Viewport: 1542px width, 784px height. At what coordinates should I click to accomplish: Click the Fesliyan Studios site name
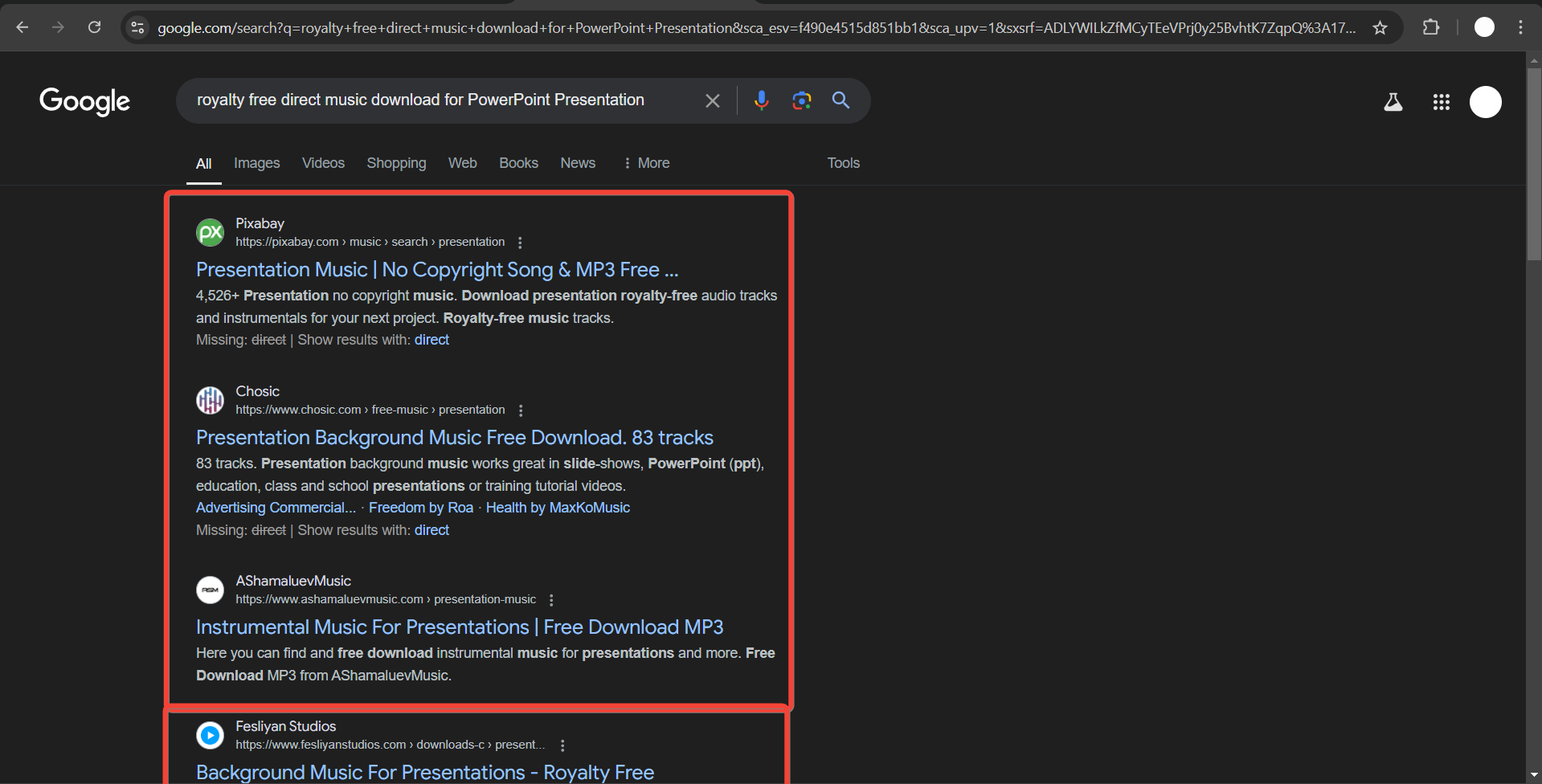click(x=285, y=726)
